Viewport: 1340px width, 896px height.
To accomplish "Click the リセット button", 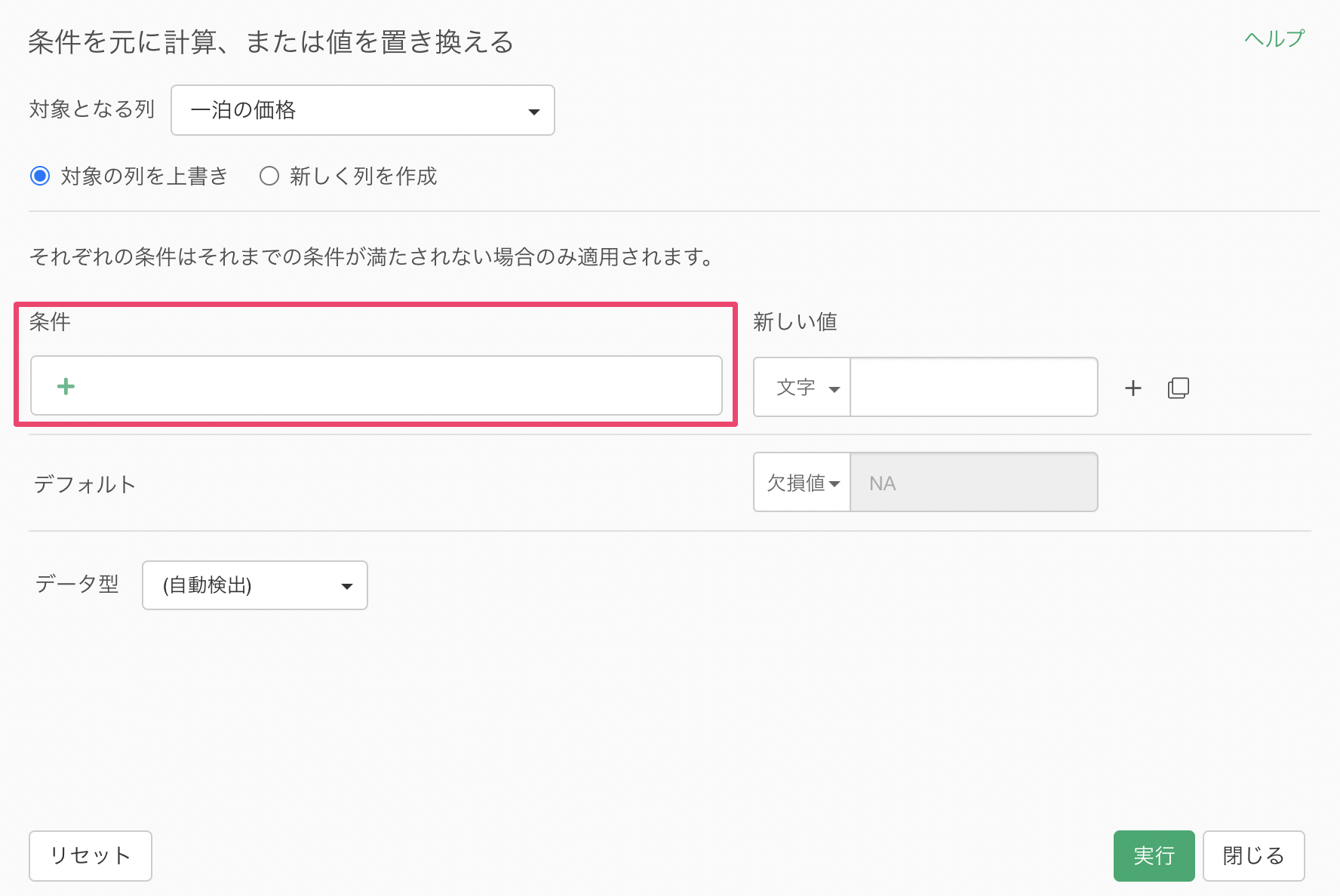I will (91, 856).
